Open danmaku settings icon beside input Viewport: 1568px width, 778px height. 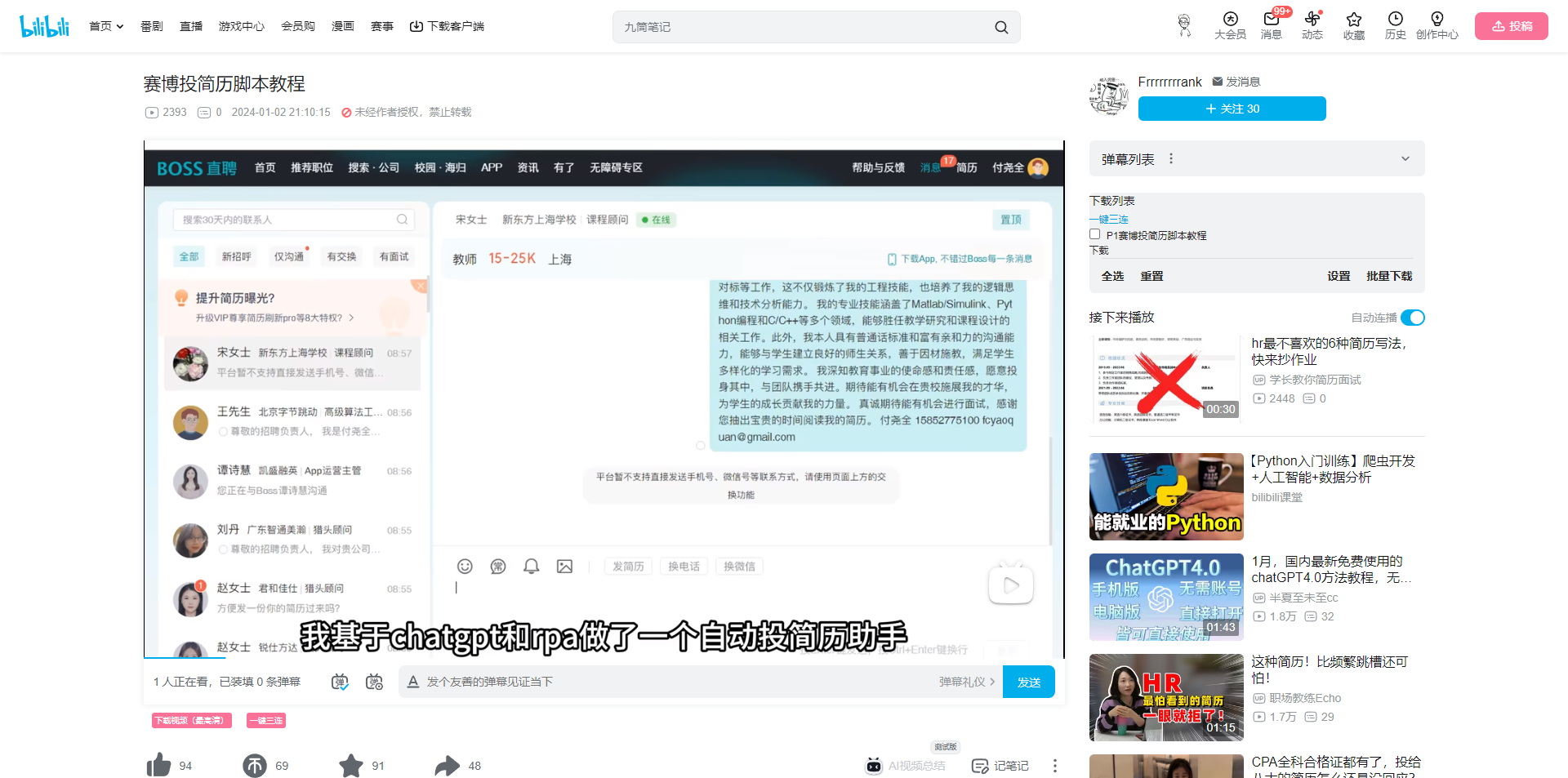coord(374,682)
